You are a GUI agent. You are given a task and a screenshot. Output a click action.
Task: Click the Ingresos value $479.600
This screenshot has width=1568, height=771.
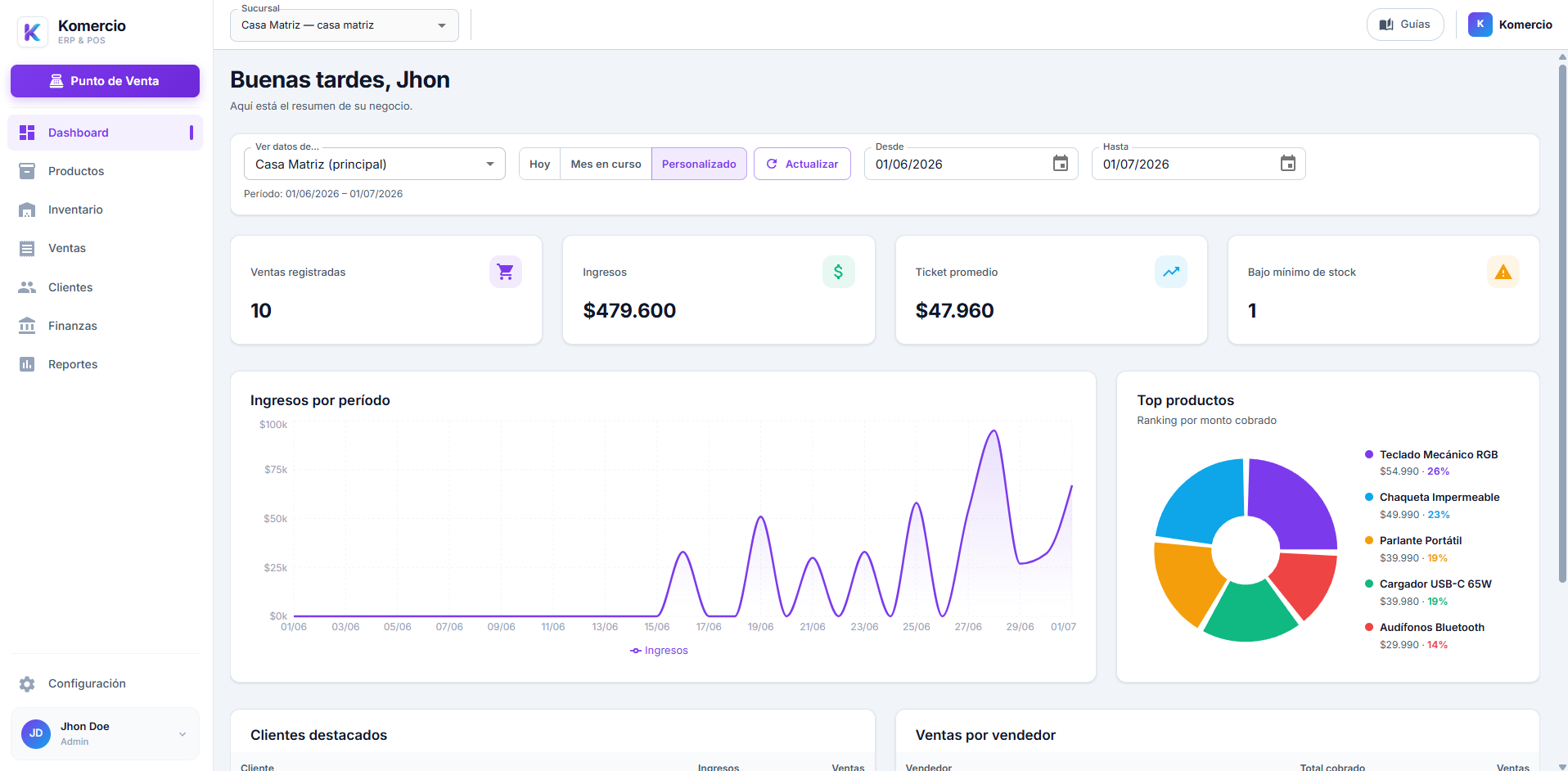tap(629, 311)
